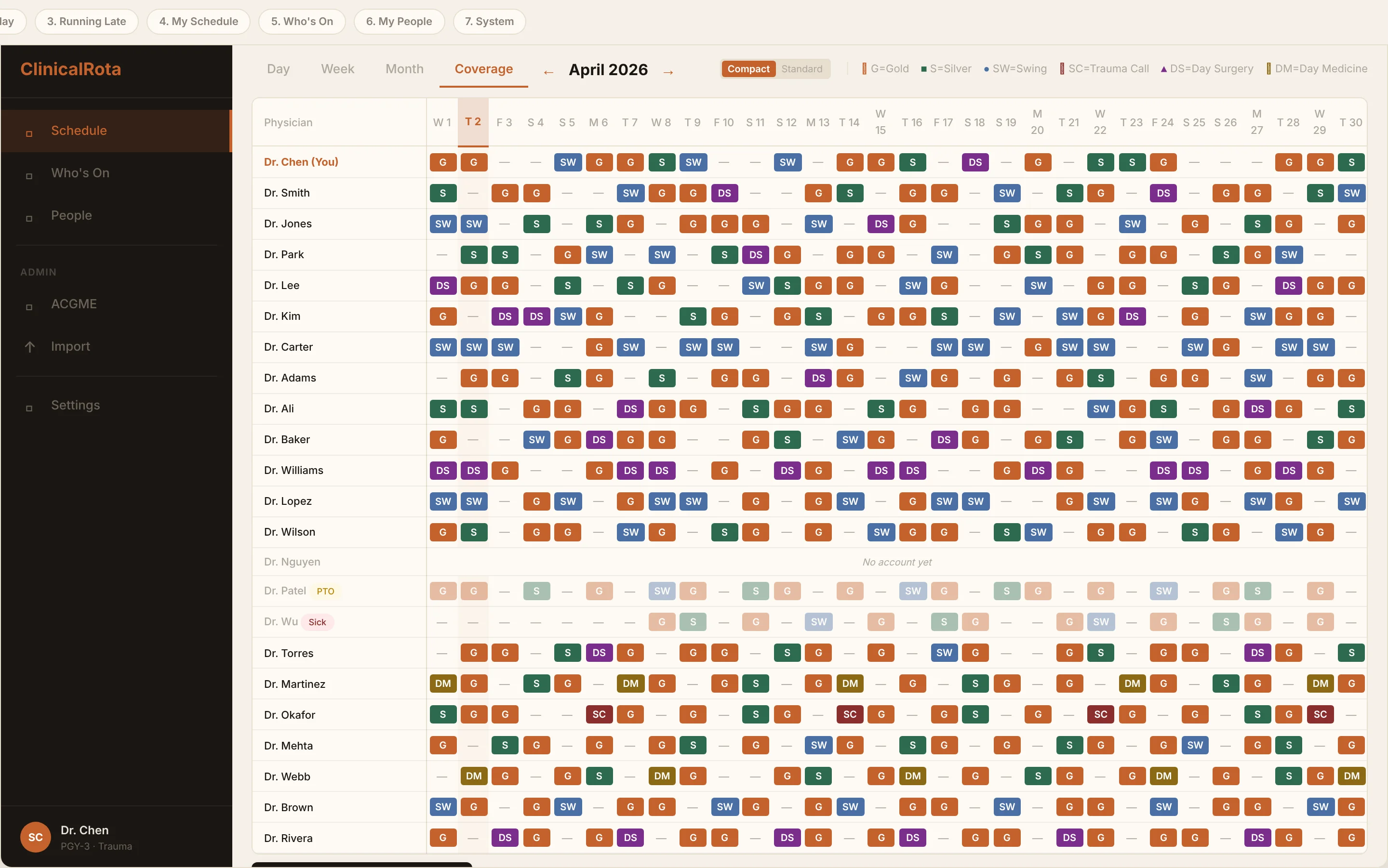Click the right arrow to advance month
The width and height of the screenshot is (1388, 868).
coord(668,71)
